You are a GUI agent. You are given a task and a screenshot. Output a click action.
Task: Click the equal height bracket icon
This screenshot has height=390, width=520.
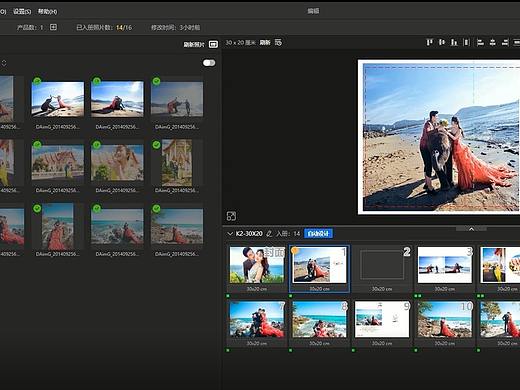pos(467,42)
